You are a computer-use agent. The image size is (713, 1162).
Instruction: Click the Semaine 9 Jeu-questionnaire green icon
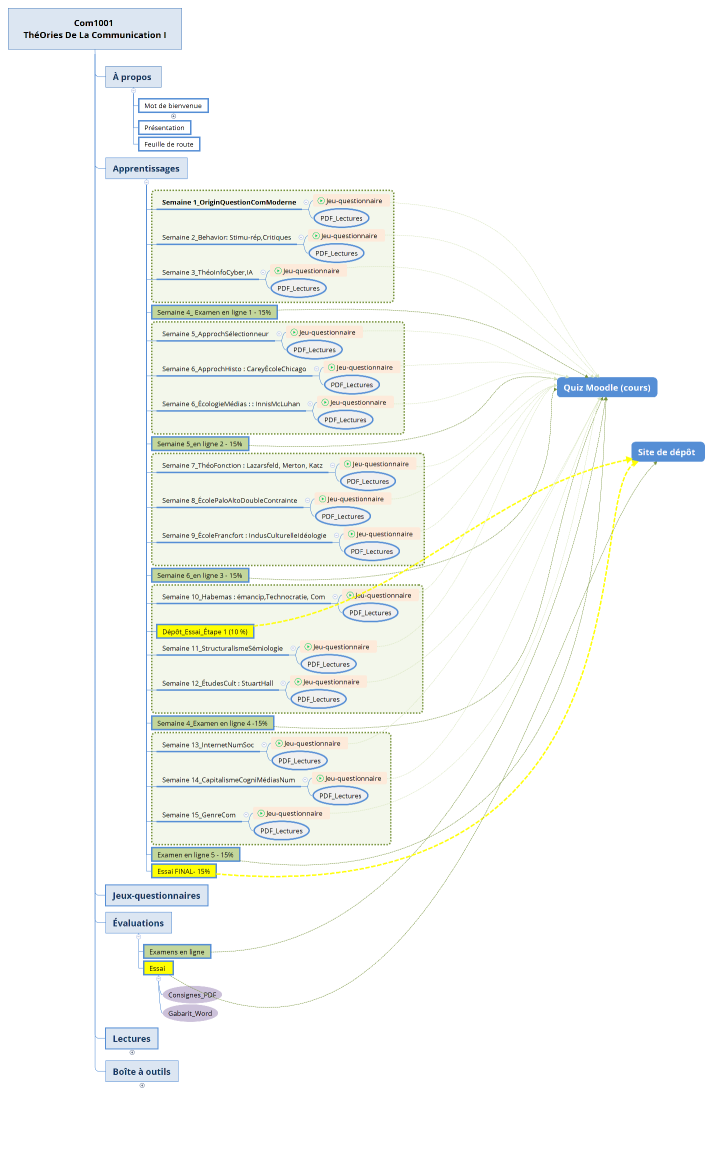tap(352, 534)
